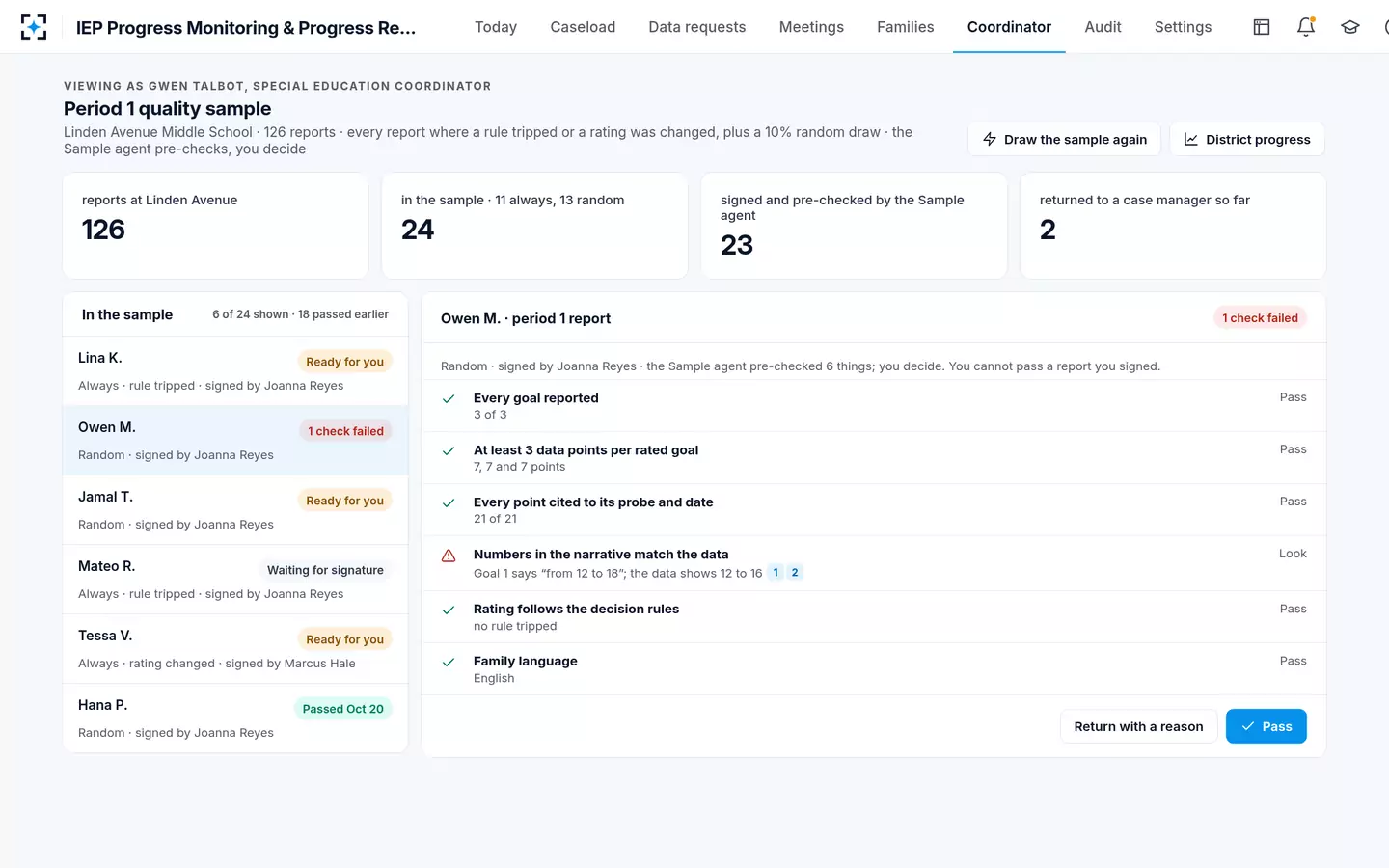
Task: Select Hana P. passed Oct 20
Action: click(x=235, y=719)
